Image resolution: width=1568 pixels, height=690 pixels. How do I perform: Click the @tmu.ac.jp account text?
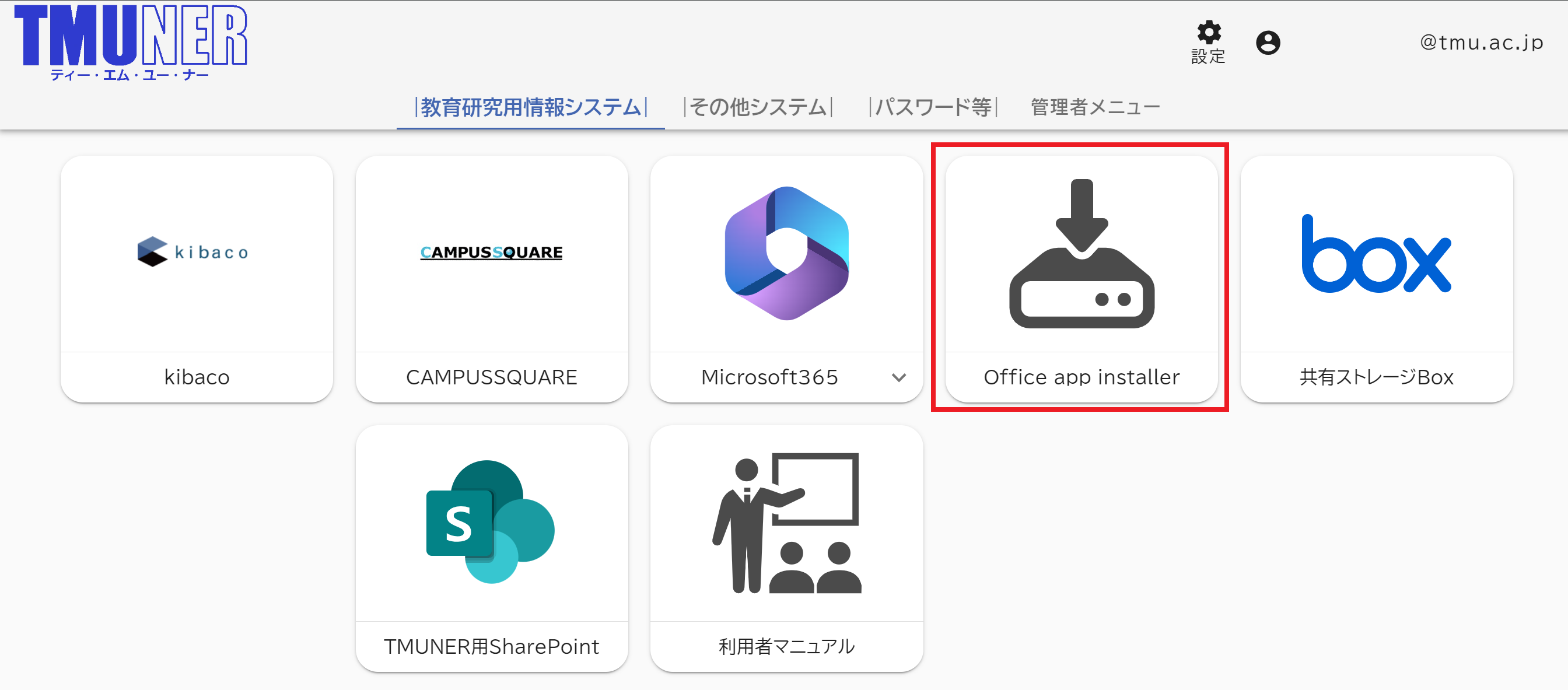pos(1481,43)
